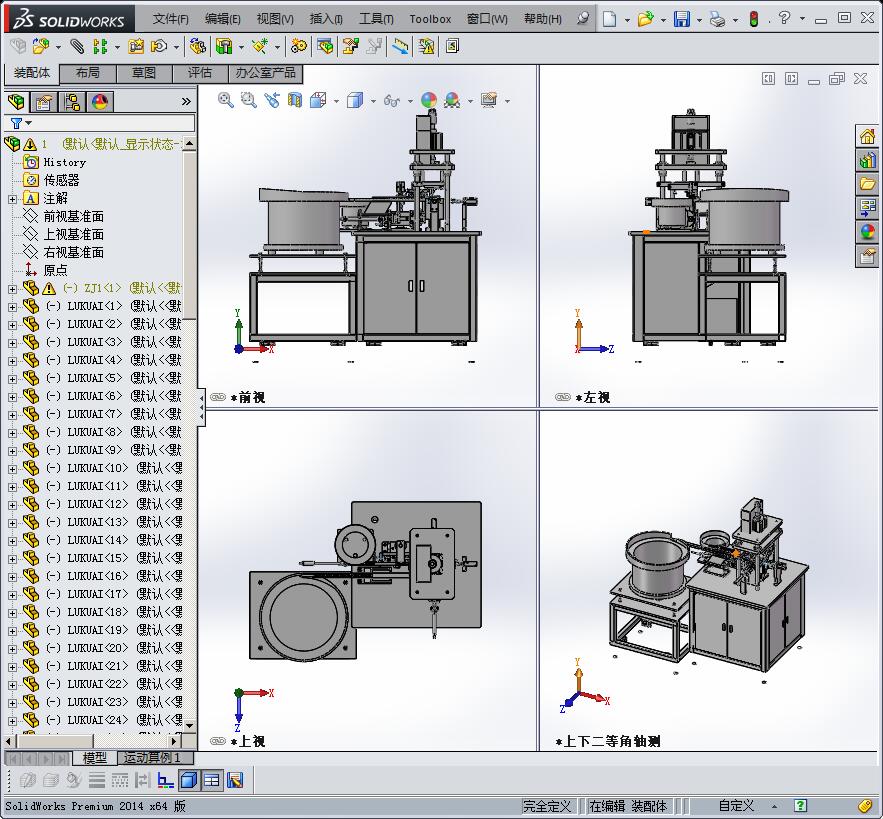Expand the 注解 annotations folder
This screenshot has height=819, width=883.
point(12,199)
